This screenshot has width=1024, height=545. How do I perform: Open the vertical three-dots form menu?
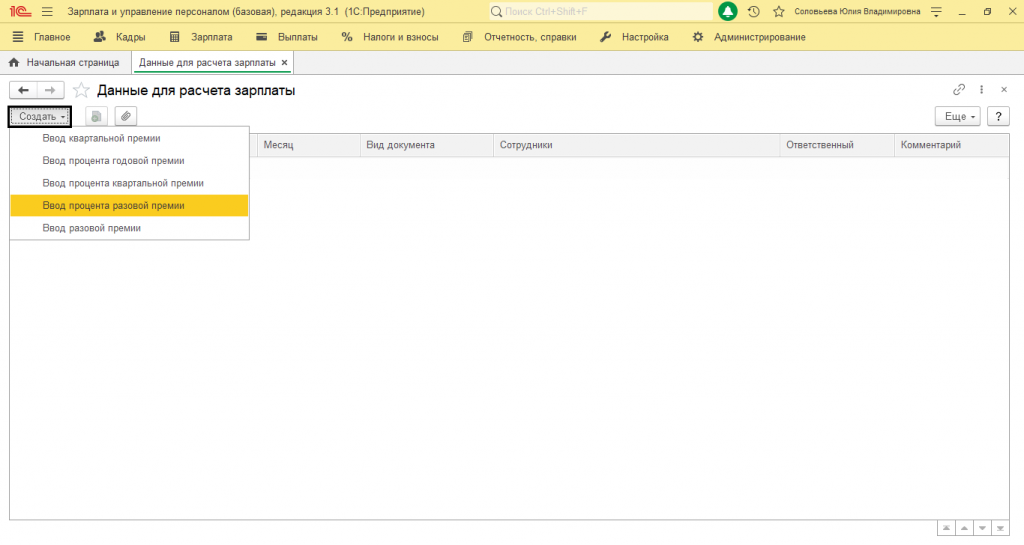981,89
